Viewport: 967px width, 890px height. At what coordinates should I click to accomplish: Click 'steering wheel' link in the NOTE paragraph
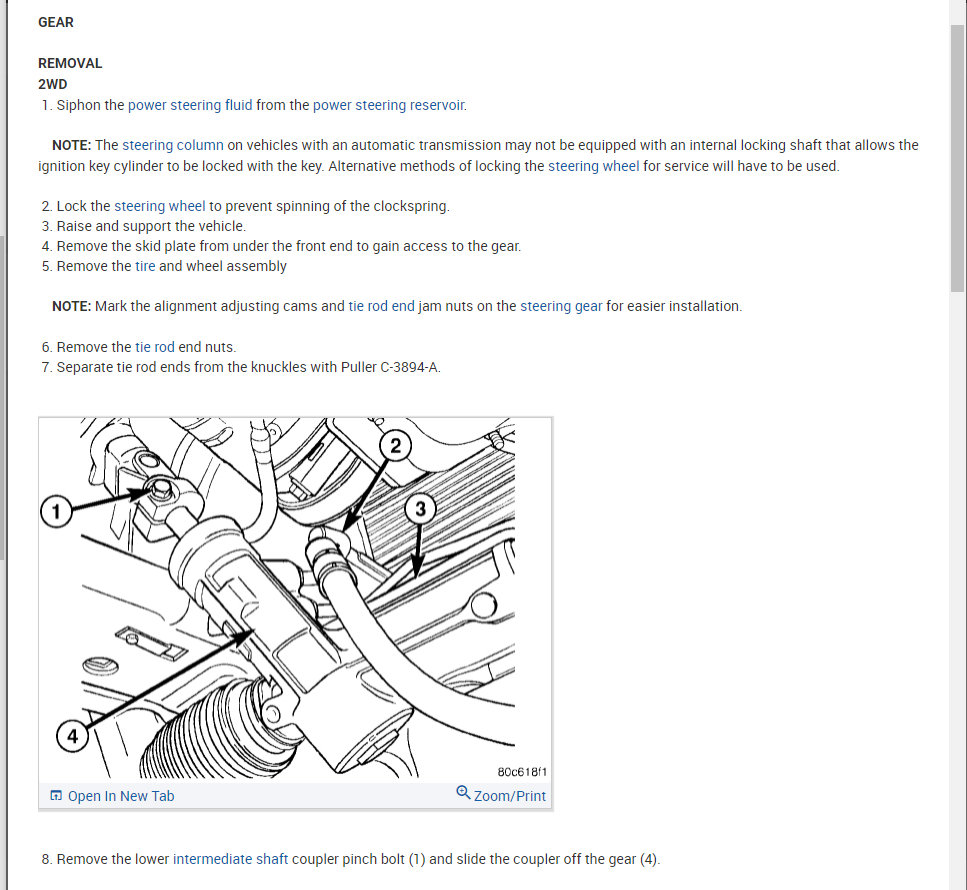point(593,167)
